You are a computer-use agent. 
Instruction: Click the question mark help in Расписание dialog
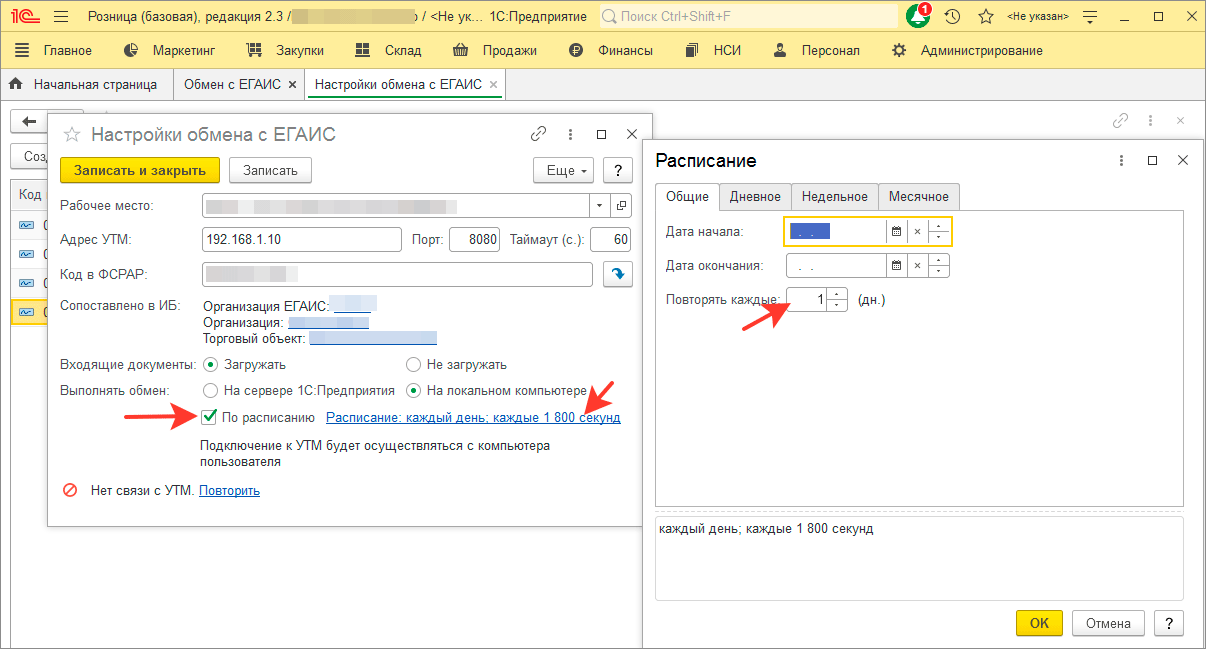[1168, 623]
